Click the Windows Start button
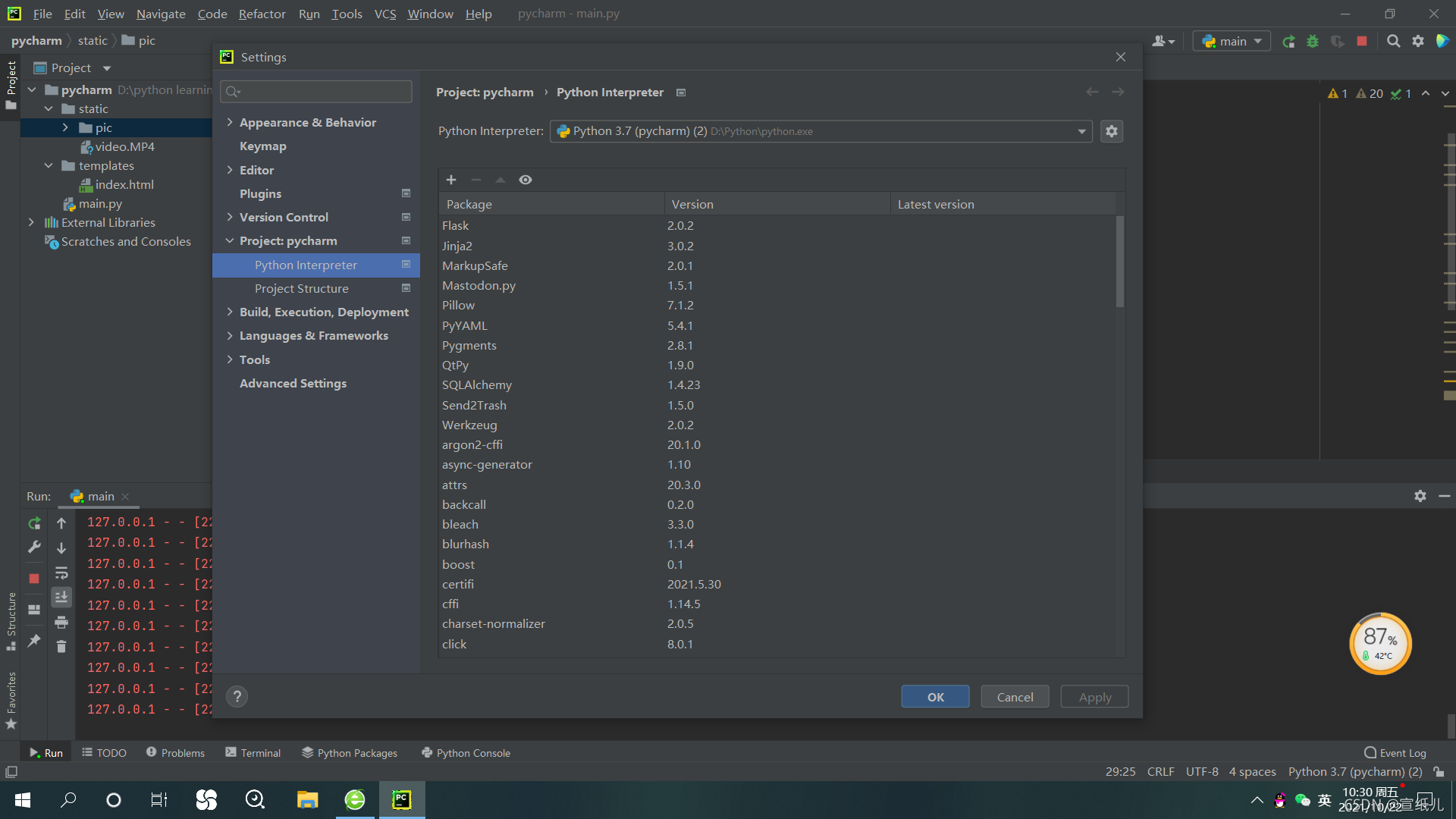This screenshot has height=819, width=1456. point(23,800)
